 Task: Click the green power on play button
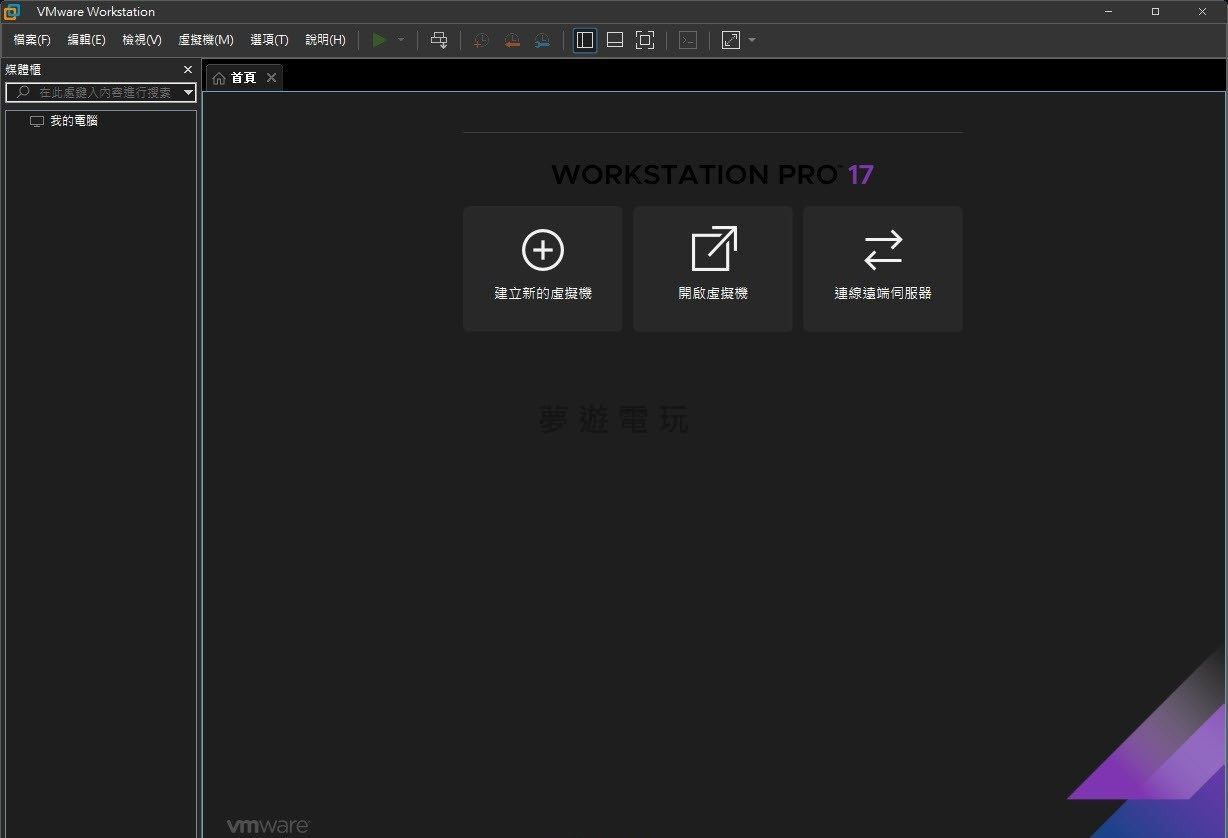click(x=379, y=40)
